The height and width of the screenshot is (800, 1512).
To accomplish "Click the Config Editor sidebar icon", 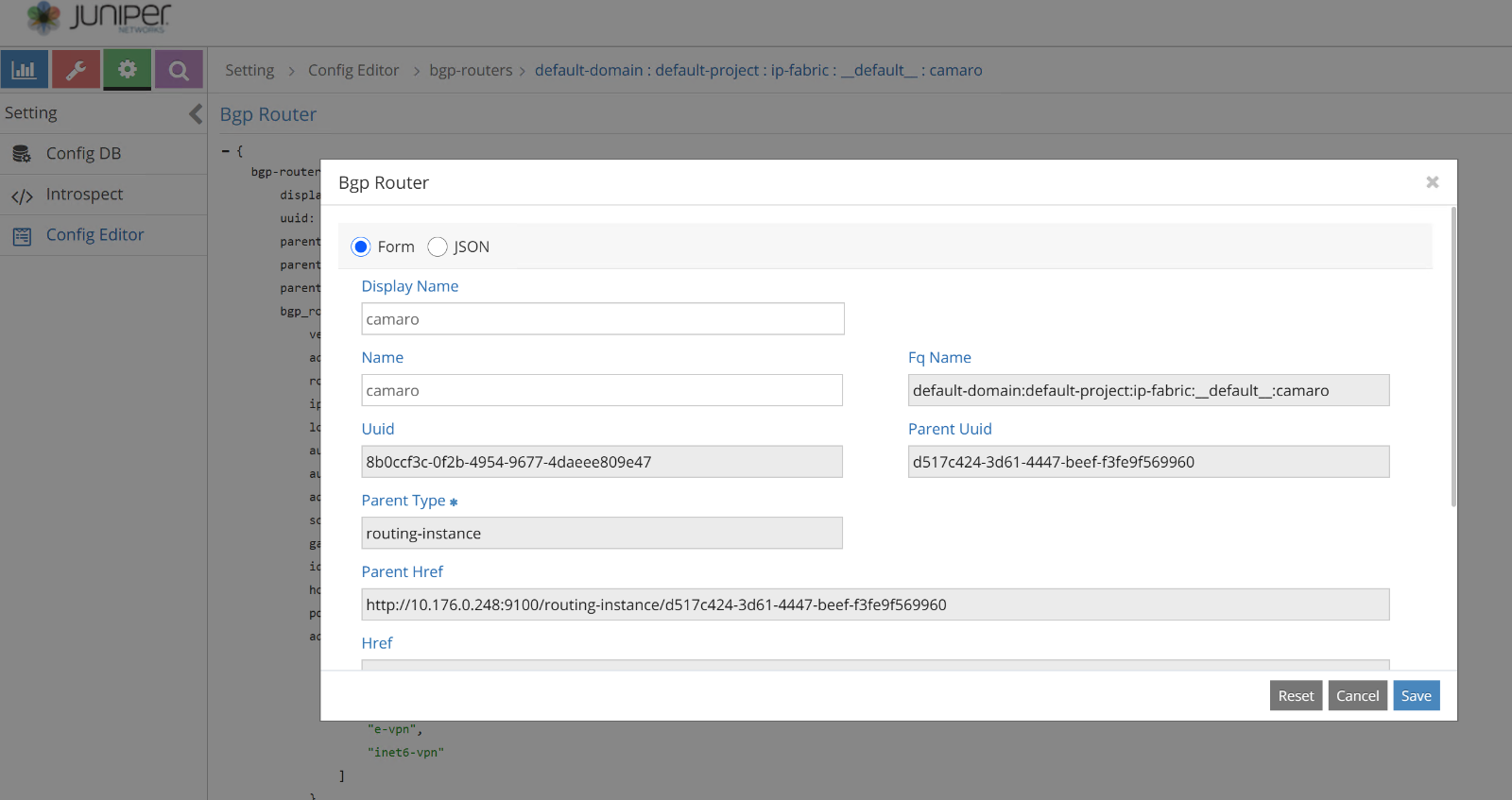I will (22, 236).
